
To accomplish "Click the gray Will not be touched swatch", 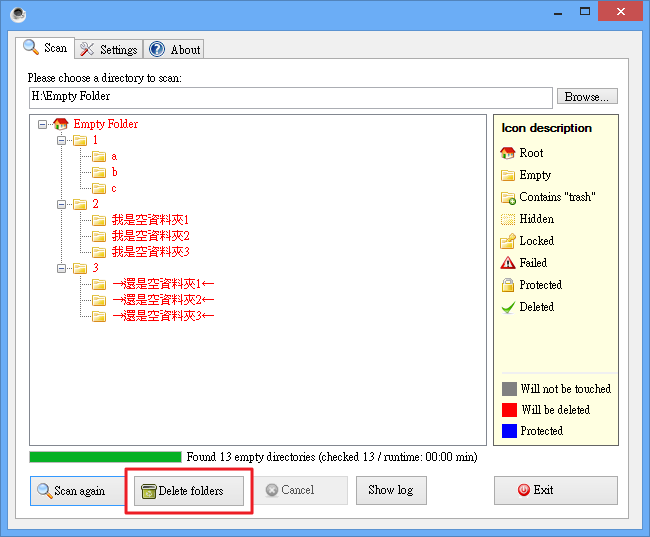I will point(509,389).
